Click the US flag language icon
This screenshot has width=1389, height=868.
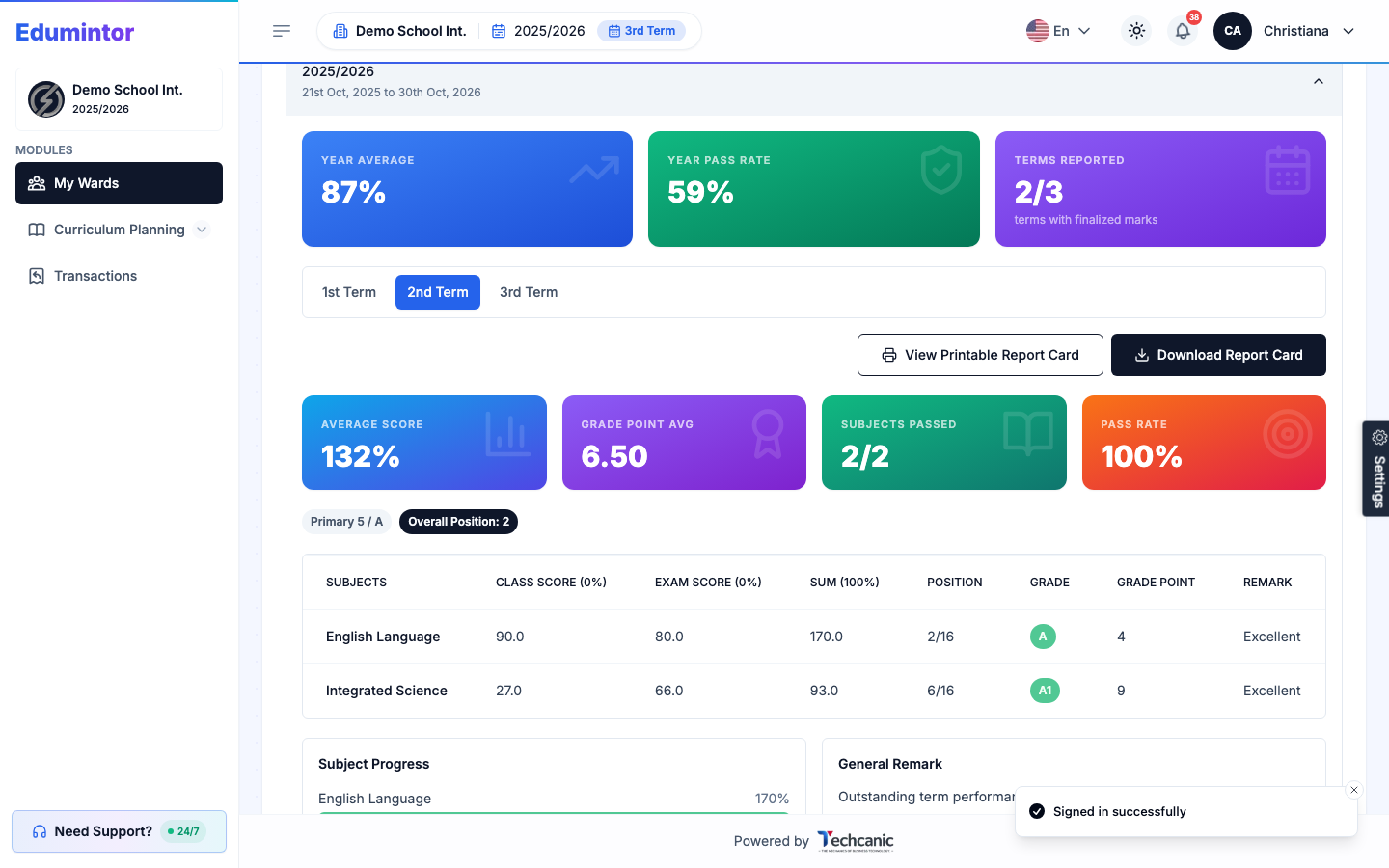tap(1038, 31)
